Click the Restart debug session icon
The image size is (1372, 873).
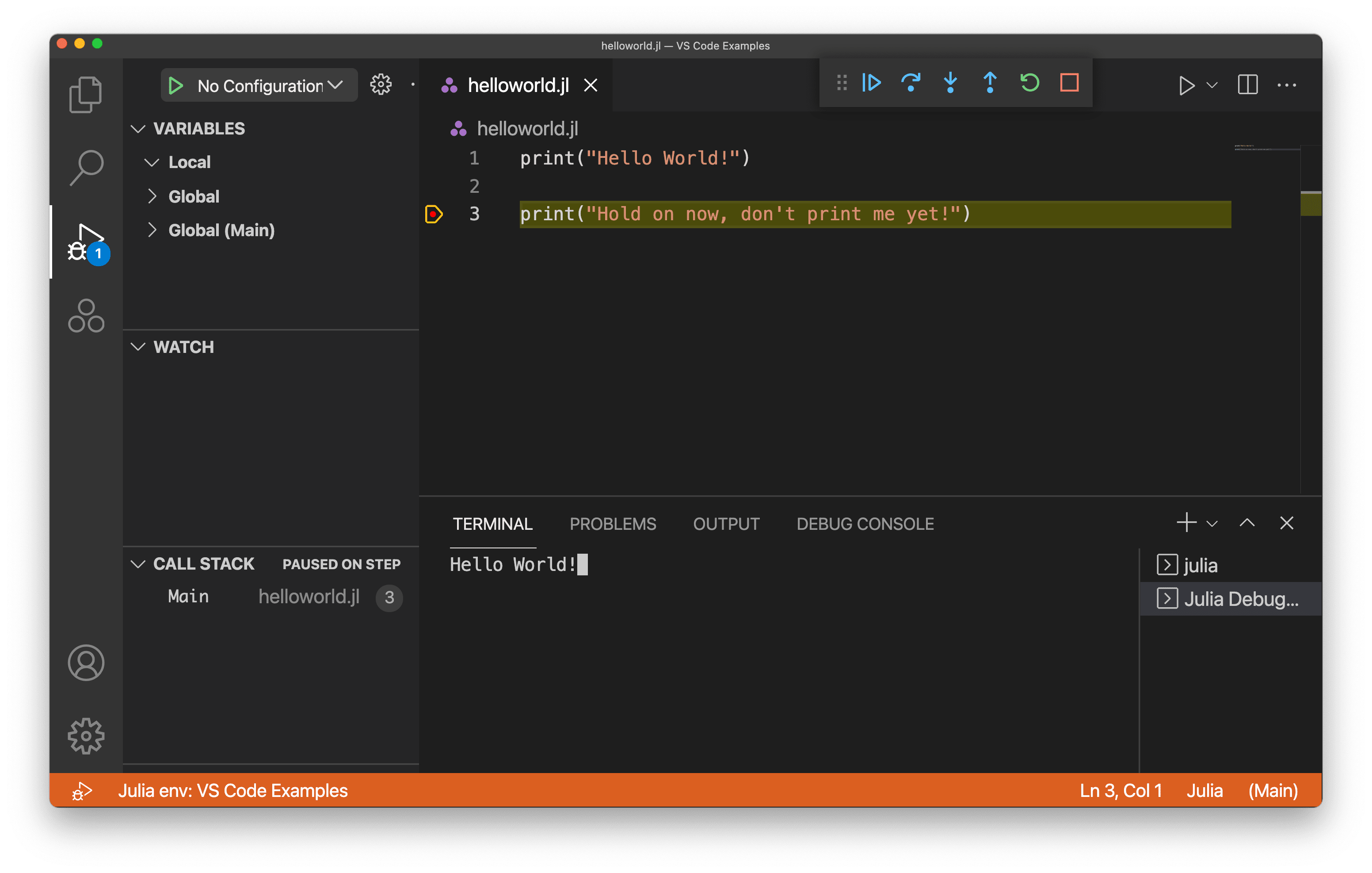click(x=1029, y=83)
